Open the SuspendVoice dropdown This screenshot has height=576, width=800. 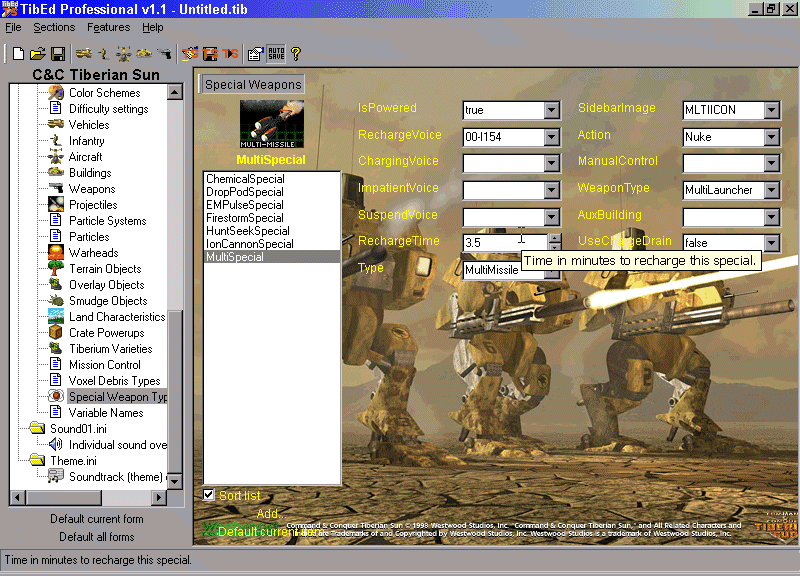[x=552, y=217]
